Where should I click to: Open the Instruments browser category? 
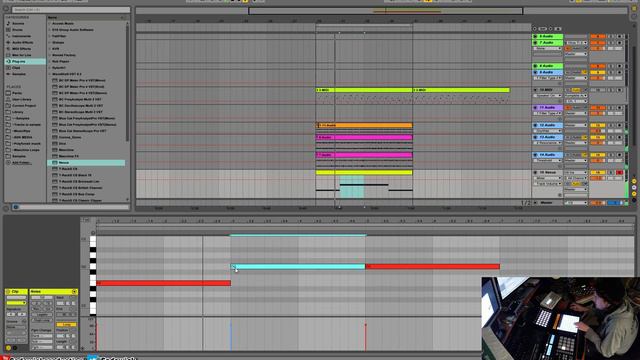[x=21, y=36]
